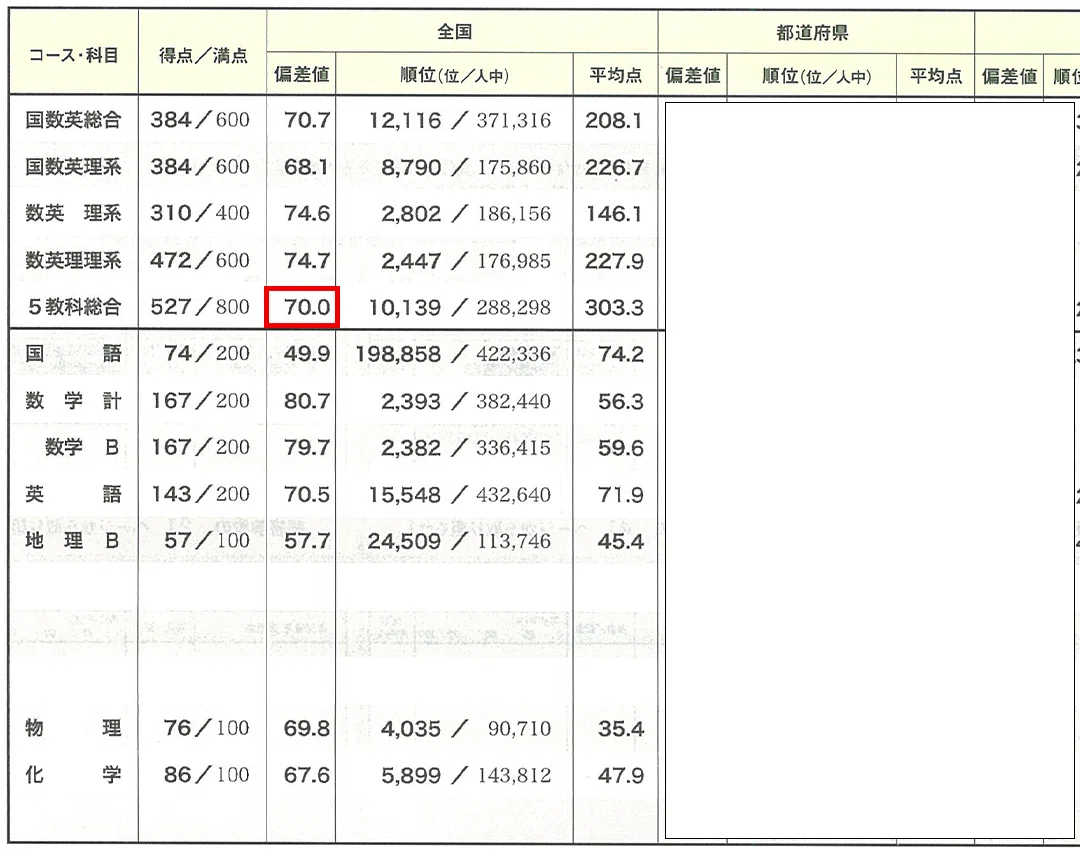The height and width of the screenshot is (850, 1080).
Task: Click 偏差値 header under 都道府県
Action: [693, 75]
